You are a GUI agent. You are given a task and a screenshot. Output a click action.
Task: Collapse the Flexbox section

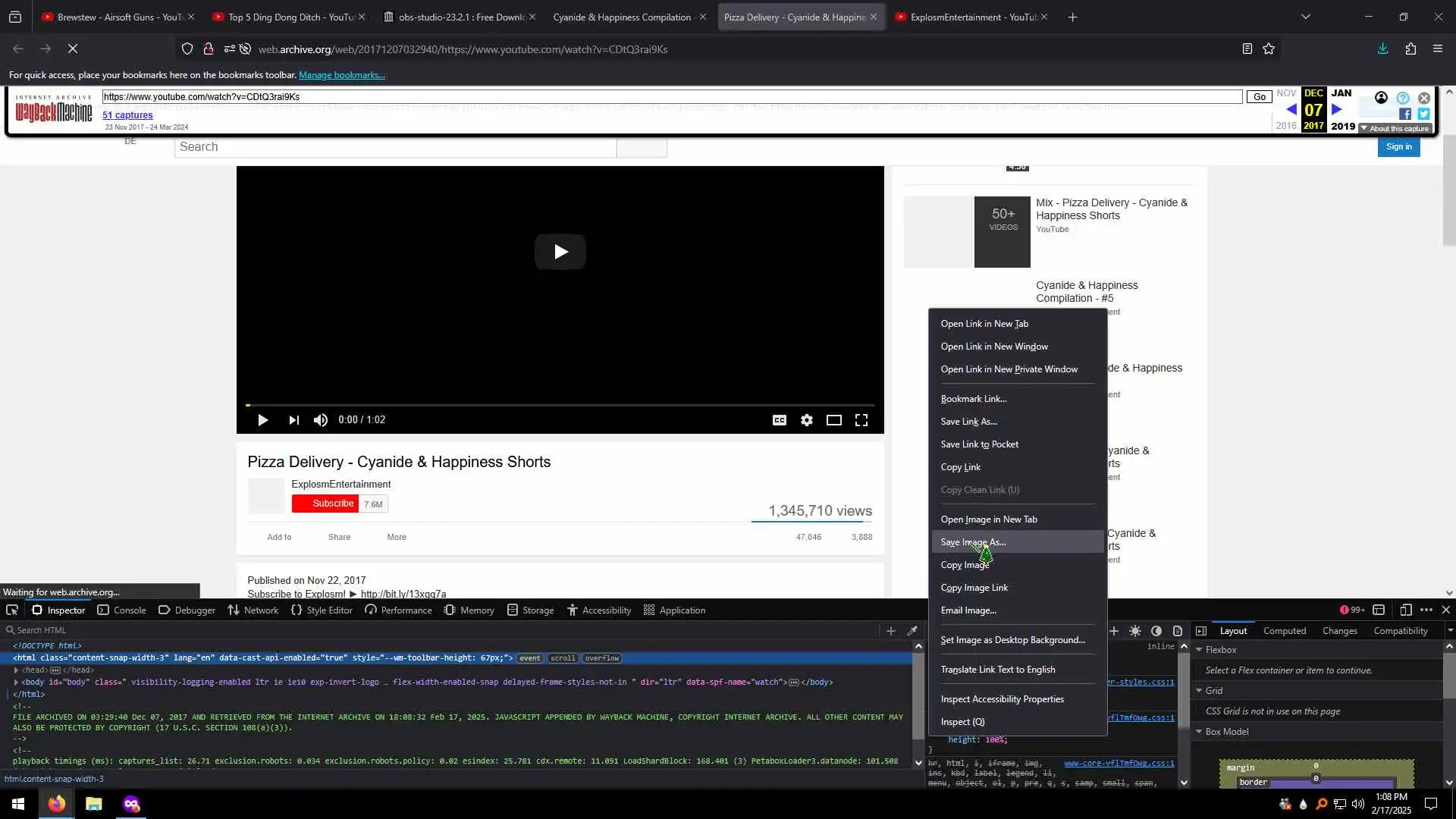1200,650
